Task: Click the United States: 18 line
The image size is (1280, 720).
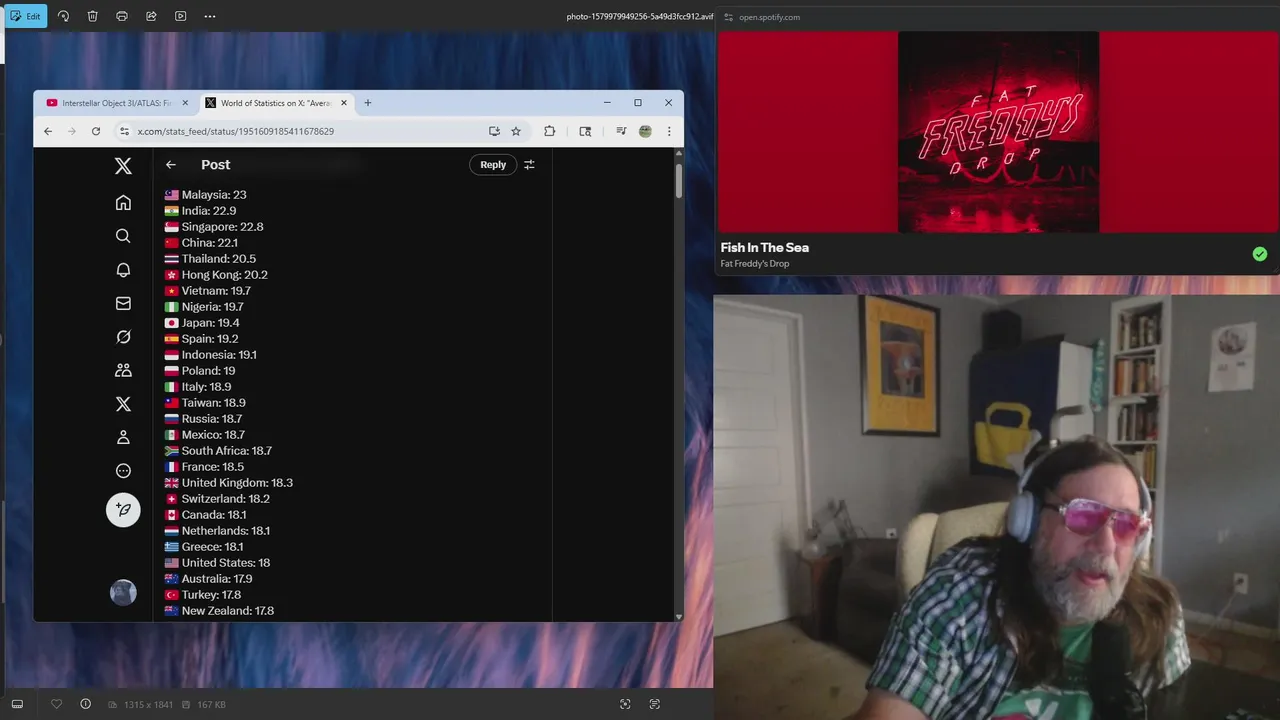Action: click(x=218, y=563)
